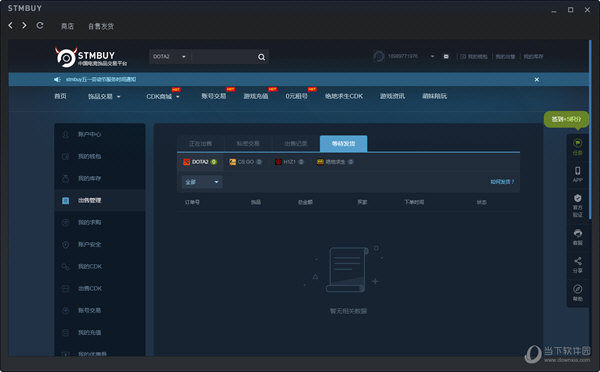Open 我的出售 link in the header
This screenshot has width=600, height=372.
505,57
